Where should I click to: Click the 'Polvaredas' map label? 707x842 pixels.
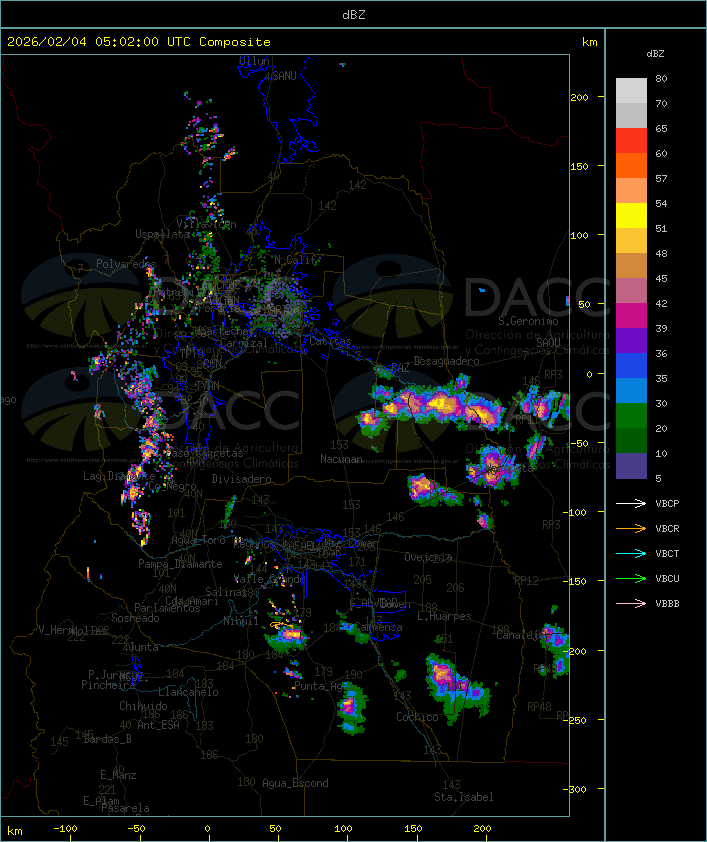(126, 264)
